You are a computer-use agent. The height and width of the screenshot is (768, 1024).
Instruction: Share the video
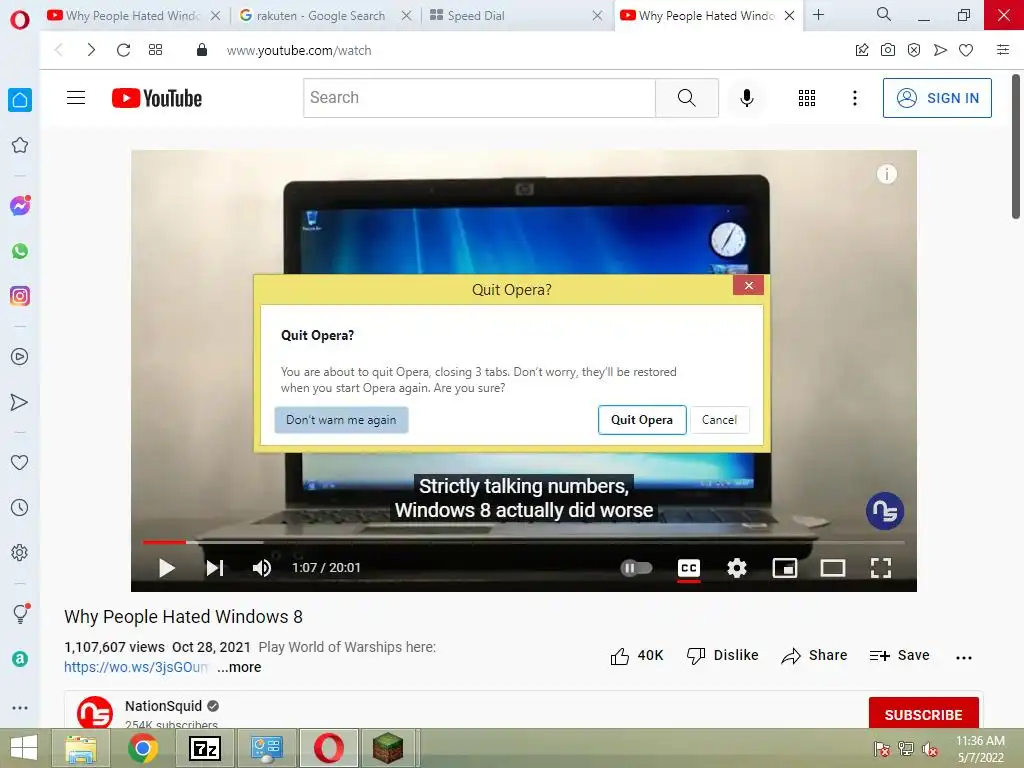click(814, 656)
